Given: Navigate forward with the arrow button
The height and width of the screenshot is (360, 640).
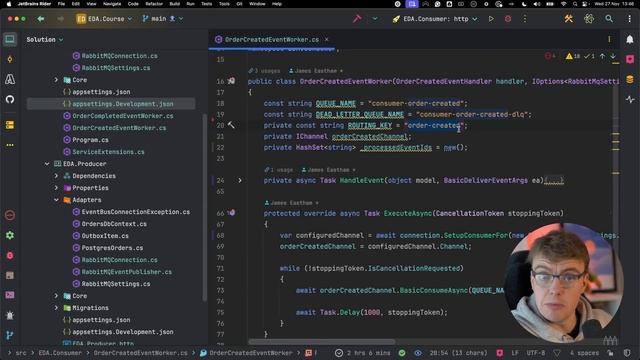Looking at the screenshot, I should point(60,19).
